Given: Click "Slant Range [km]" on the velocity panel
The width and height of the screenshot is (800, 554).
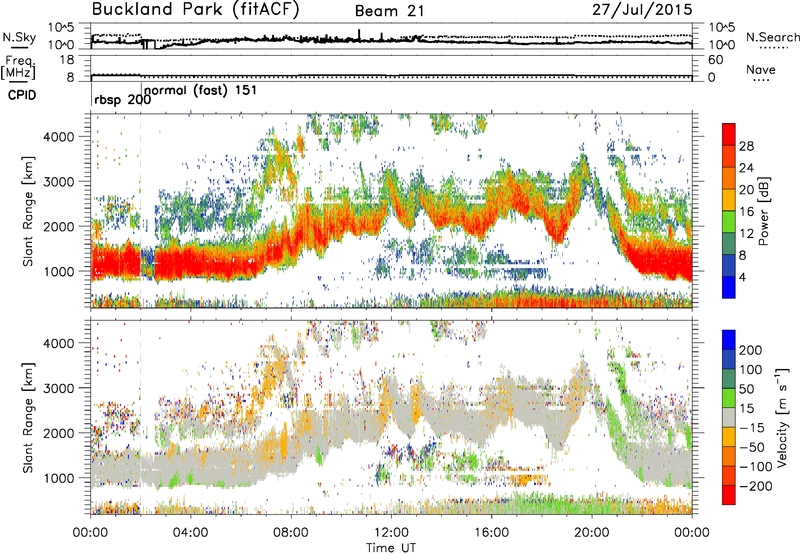Looking at the screenshot, I should [28, 418].
